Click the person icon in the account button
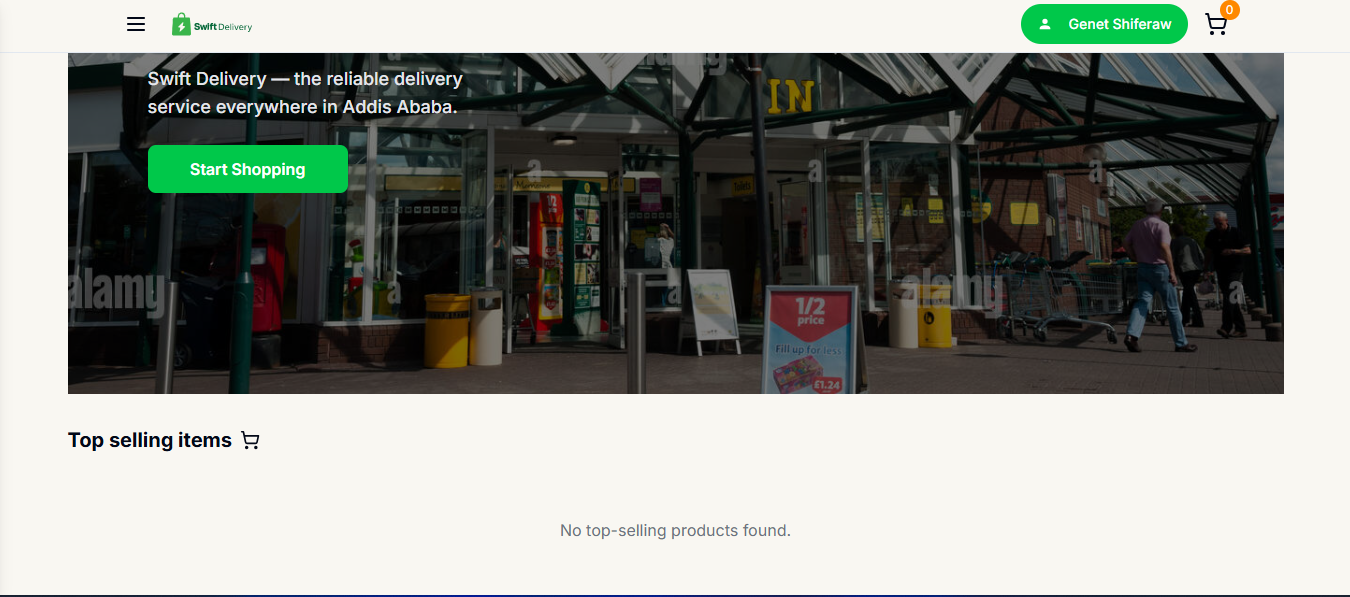 pyautogui.click(x=1045, y=24)
